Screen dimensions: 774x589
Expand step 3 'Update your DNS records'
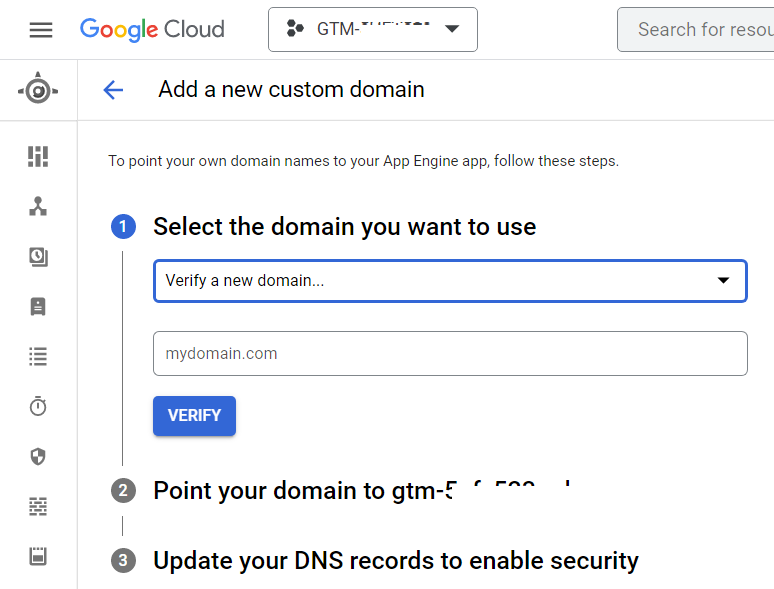395,561
